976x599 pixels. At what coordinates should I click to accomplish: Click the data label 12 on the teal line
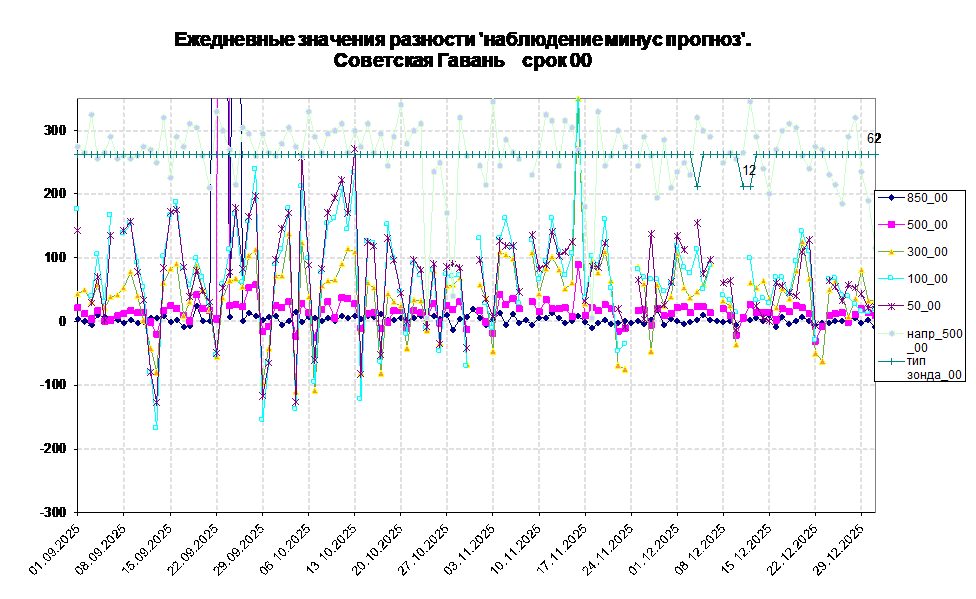749,171
